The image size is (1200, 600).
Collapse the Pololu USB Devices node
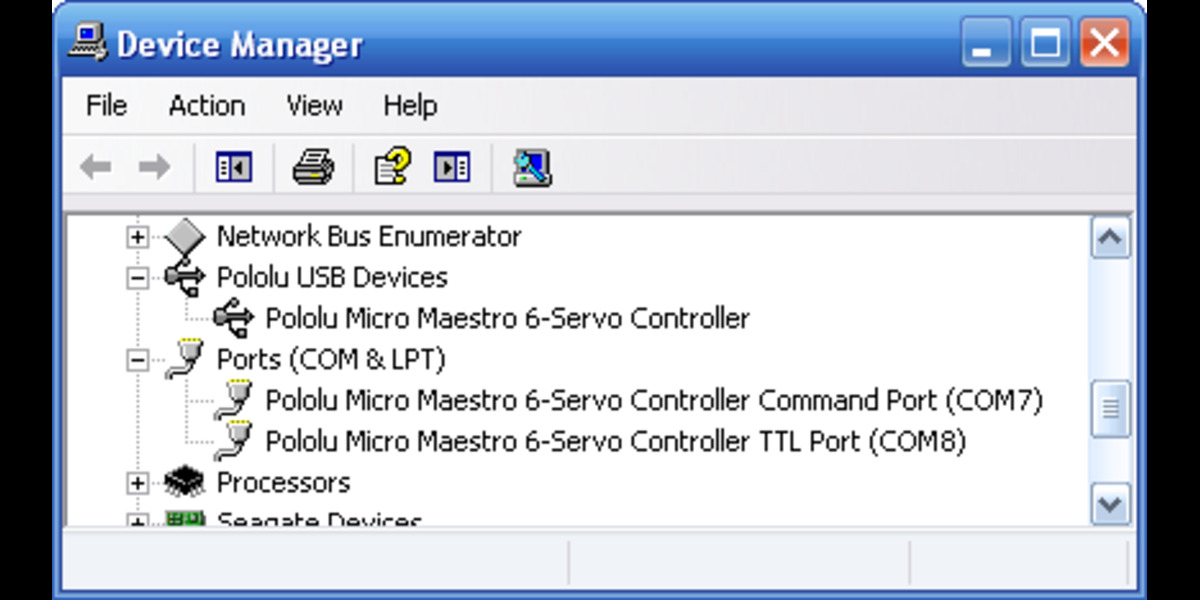(136, 277)
